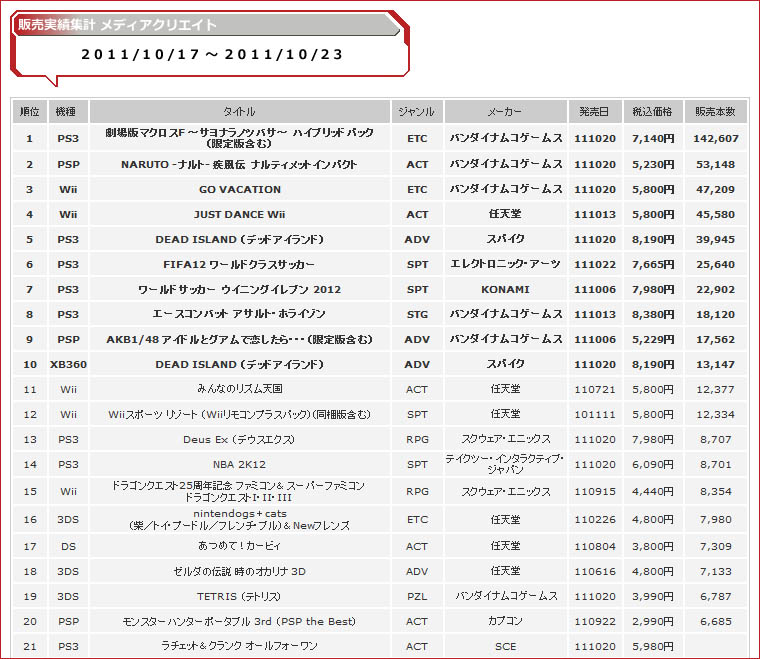Click the KONAMI maker cell
This screenshot has width=760, height=659.
[x=506, y=289]
